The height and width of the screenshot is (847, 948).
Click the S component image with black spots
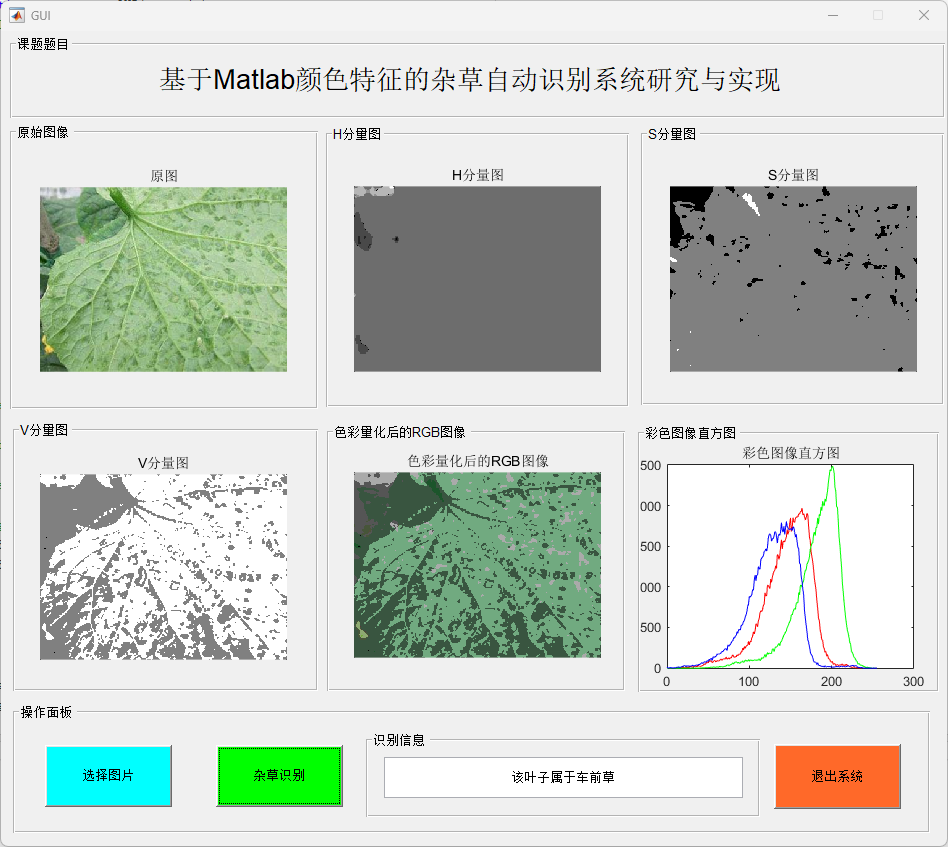[793, 279]
